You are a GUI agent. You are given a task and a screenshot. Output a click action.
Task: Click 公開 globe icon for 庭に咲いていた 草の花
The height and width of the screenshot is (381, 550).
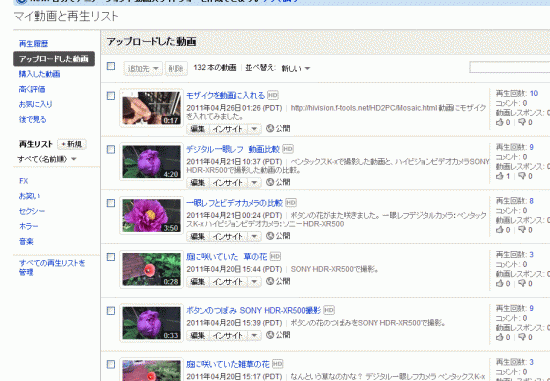click(x=270, y=281)
